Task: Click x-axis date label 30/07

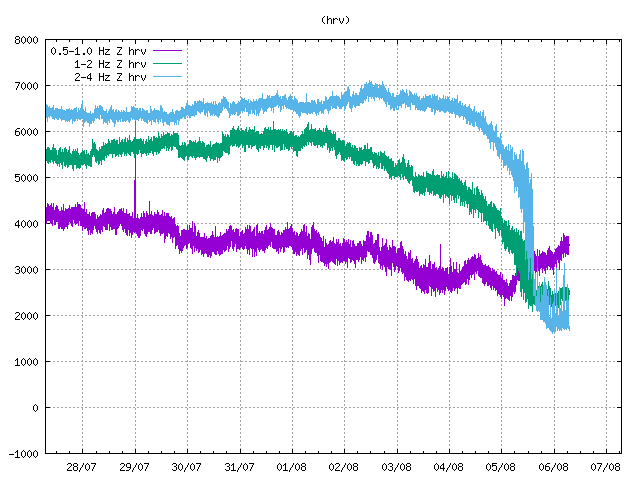Action: 186,467
